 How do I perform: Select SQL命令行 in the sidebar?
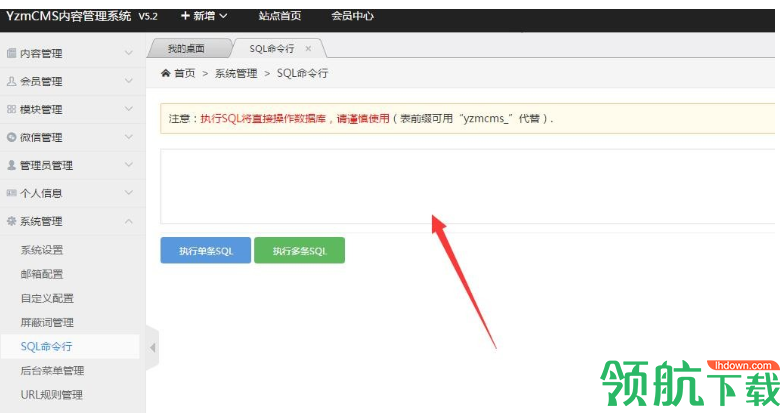click(46, 346)
